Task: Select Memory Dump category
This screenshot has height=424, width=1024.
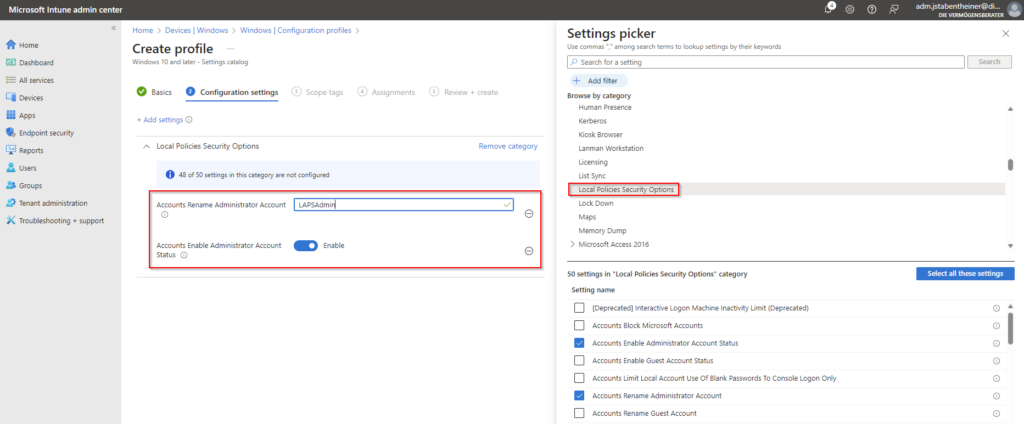Action: click(x=601, y=231)
